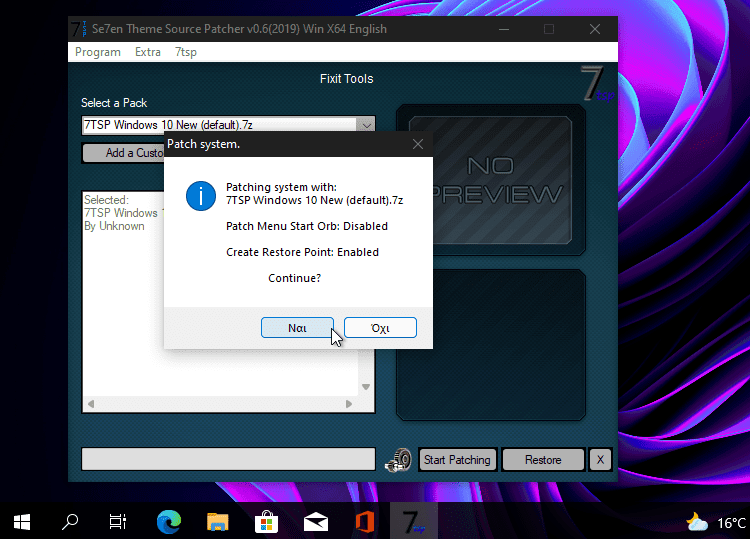The image size is (750, 539).
Task: Open the 7tsp menu
Action: pyautogui.click(x=186, y=52)
